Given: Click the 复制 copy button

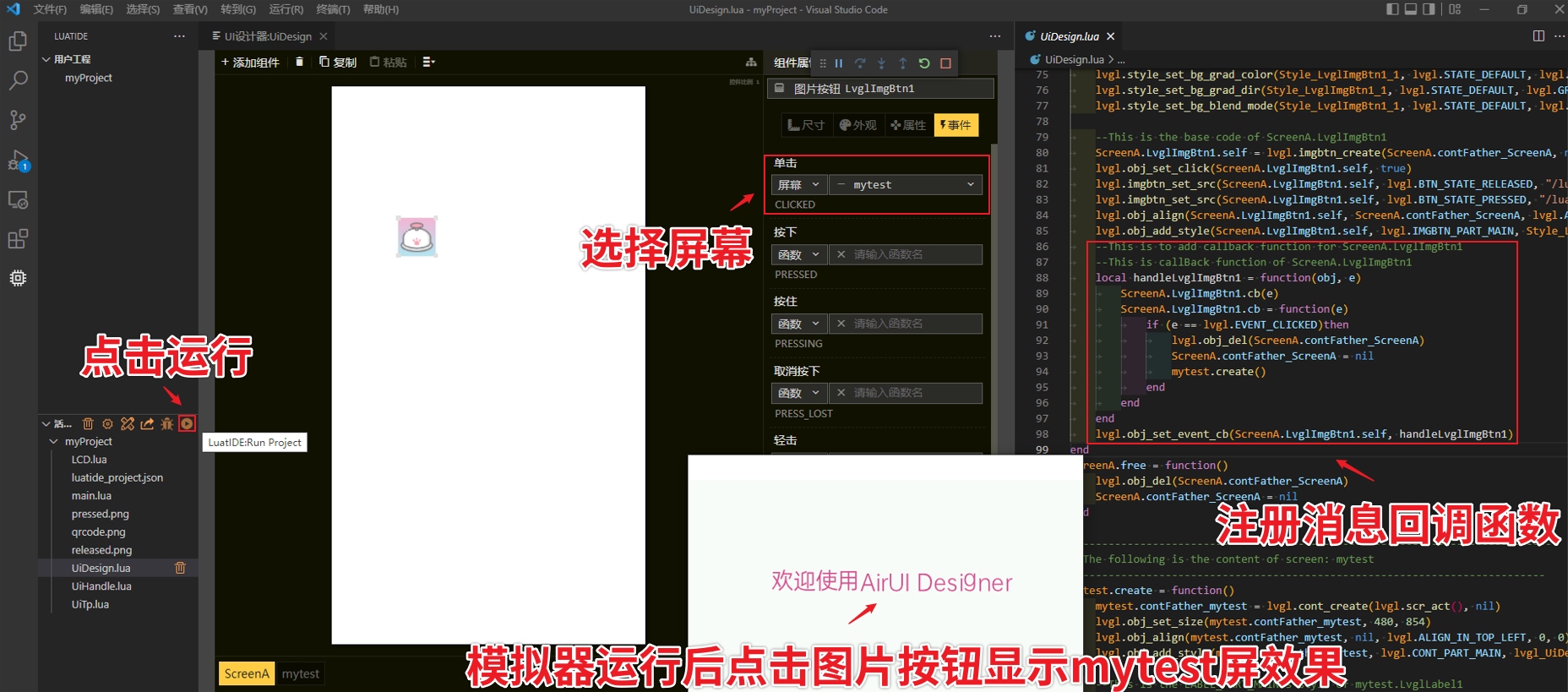Looking at the screenshot, I should [x=338, y=62].
